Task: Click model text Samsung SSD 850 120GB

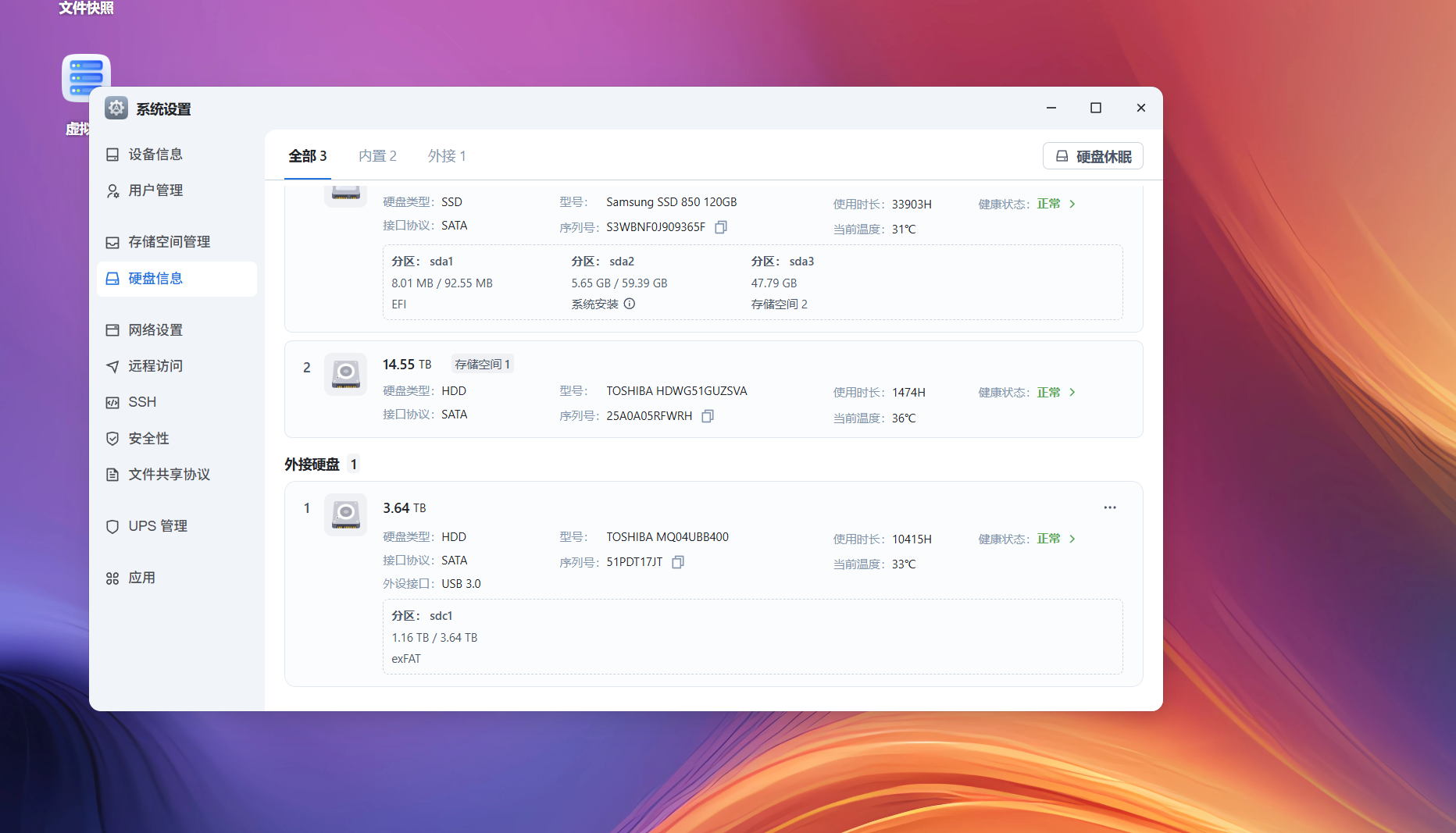Action: point(672,202)
